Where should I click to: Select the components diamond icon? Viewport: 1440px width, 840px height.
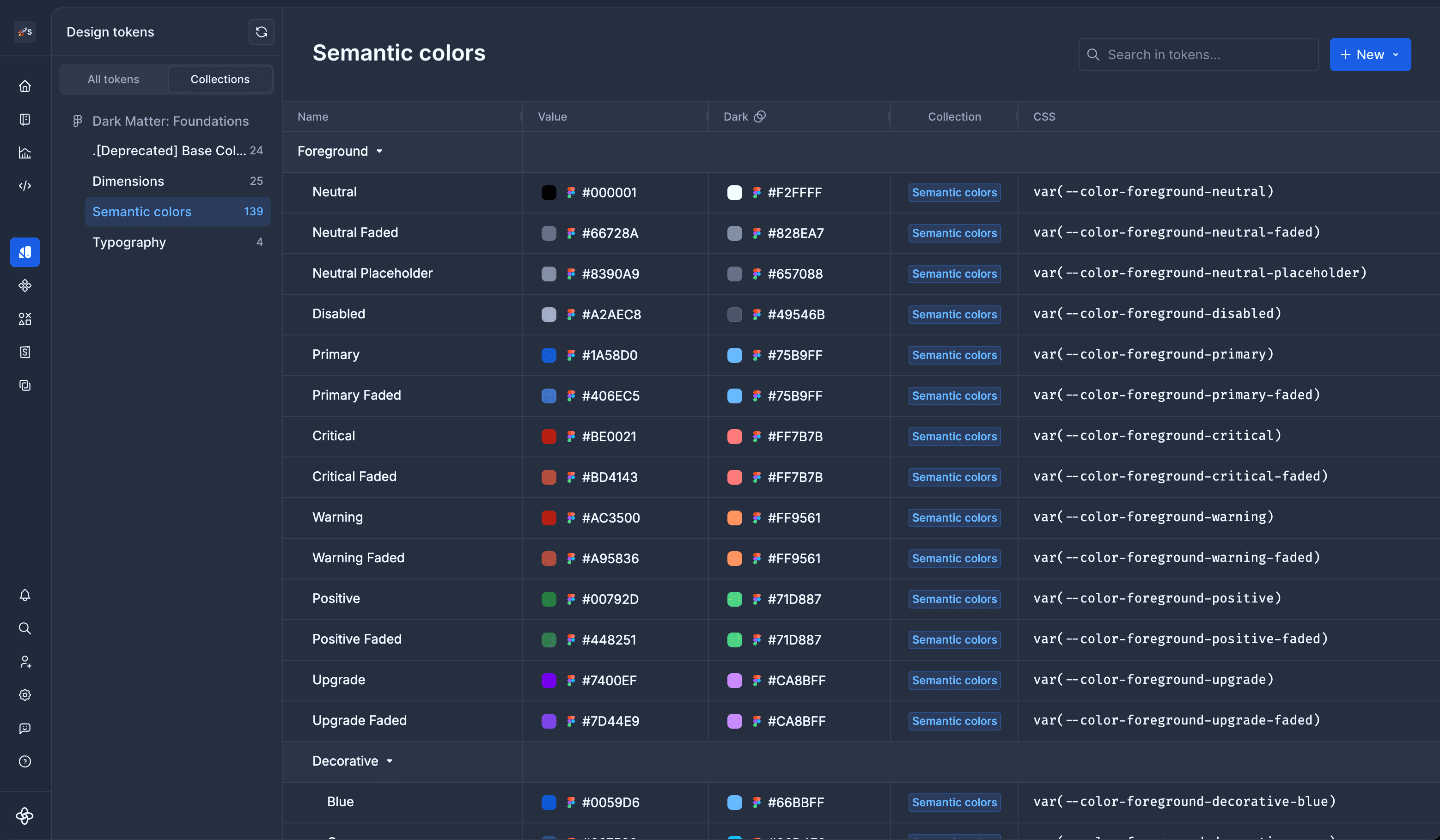click(25, 286)
